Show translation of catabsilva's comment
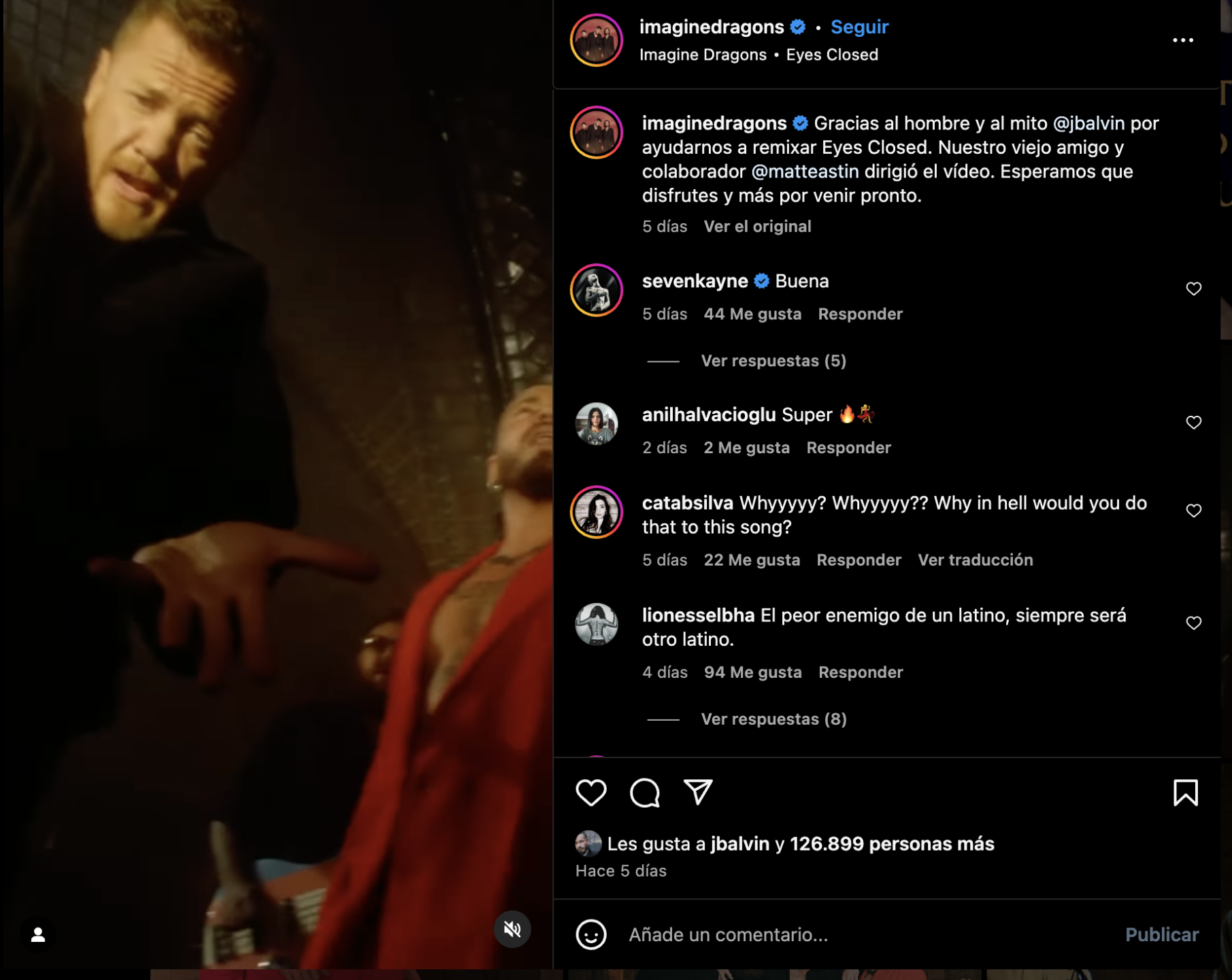 pos(975,559)
